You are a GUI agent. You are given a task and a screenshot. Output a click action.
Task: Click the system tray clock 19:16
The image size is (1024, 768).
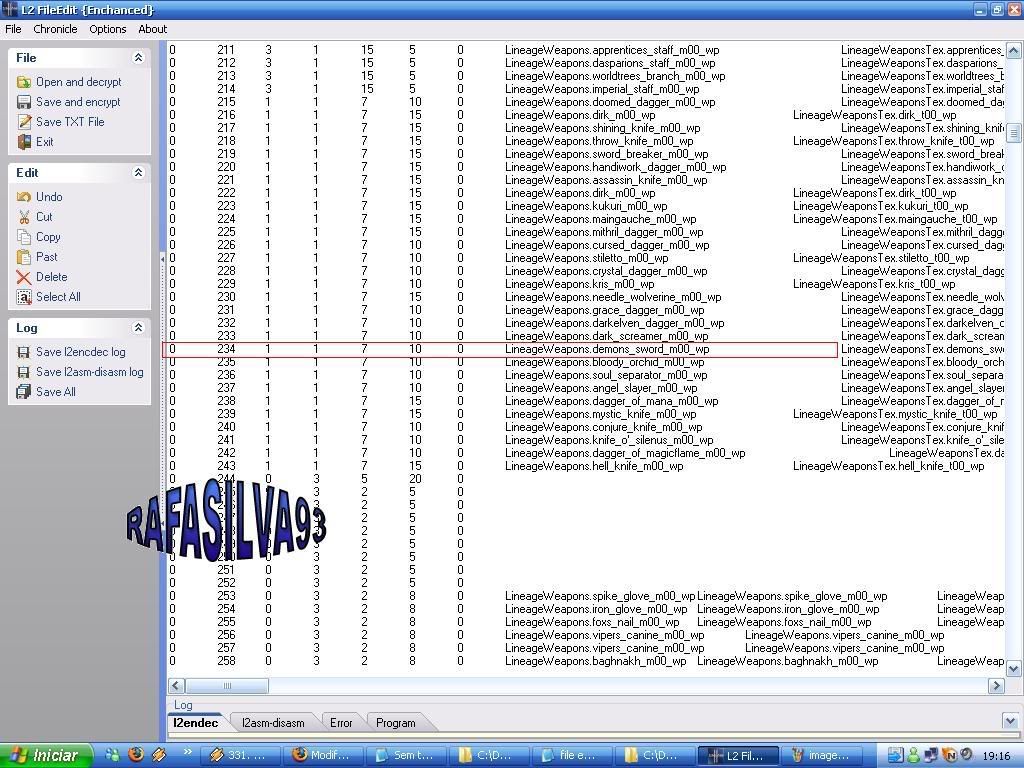[x=996, y=756]
